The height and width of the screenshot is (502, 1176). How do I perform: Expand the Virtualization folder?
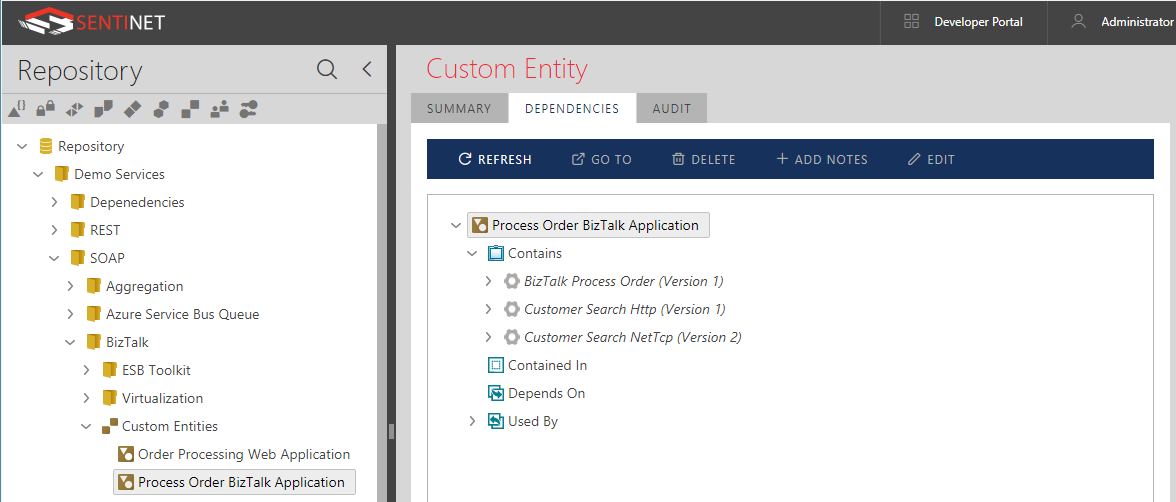(x=86, y=398)
